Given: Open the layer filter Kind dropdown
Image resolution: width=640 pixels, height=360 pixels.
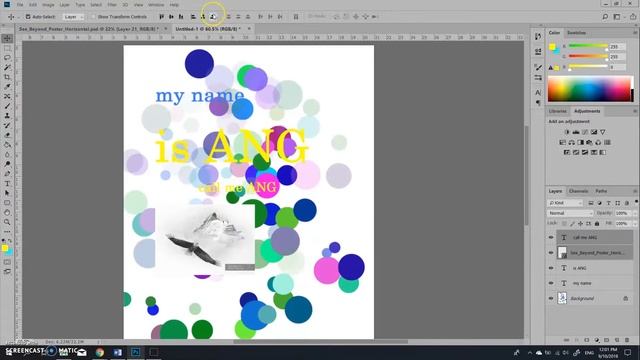Looking at the screenshot, I should pyautogui.click(x=565, y=203).
